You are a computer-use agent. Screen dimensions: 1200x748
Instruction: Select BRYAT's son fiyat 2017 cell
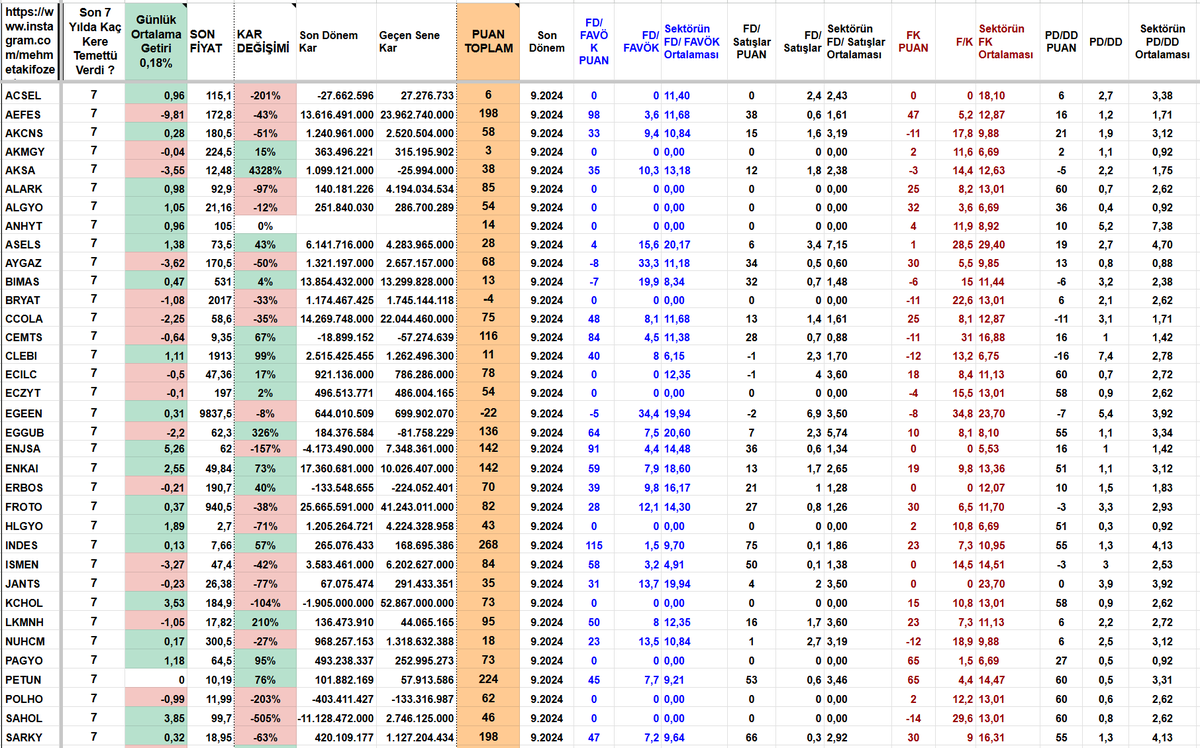click(x=209, y=299)
